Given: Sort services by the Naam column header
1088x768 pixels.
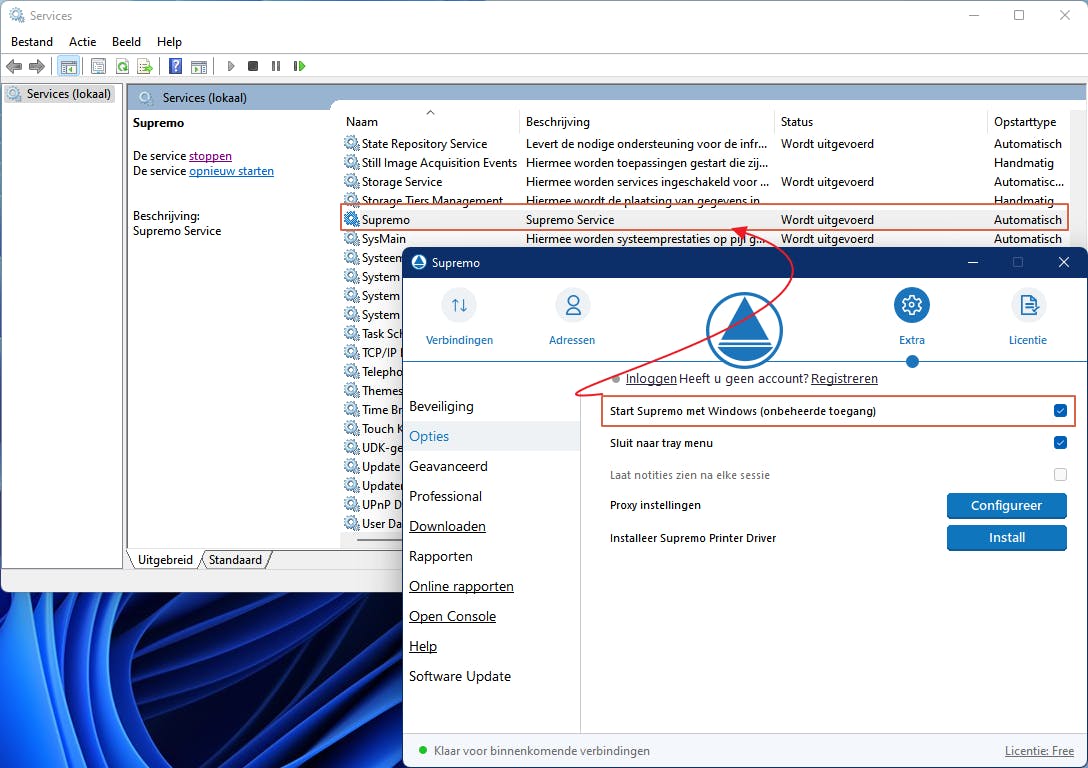Looking at the screenshot, I should click(362, 122).
